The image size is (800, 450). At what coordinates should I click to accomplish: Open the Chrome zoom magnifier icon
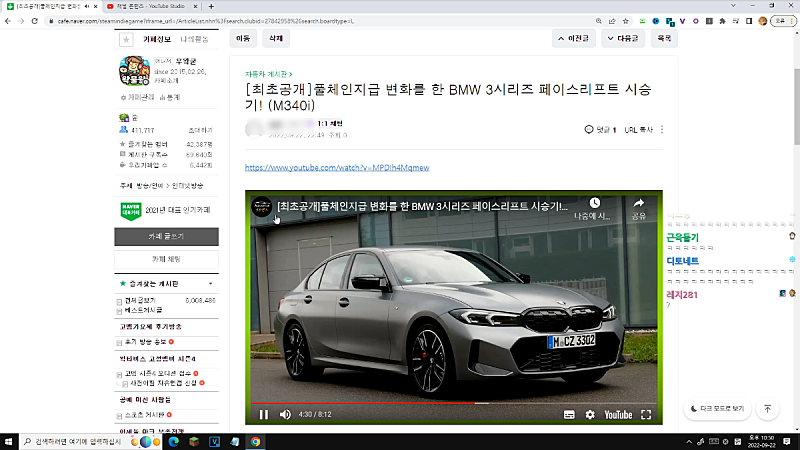tap(598, 21)
